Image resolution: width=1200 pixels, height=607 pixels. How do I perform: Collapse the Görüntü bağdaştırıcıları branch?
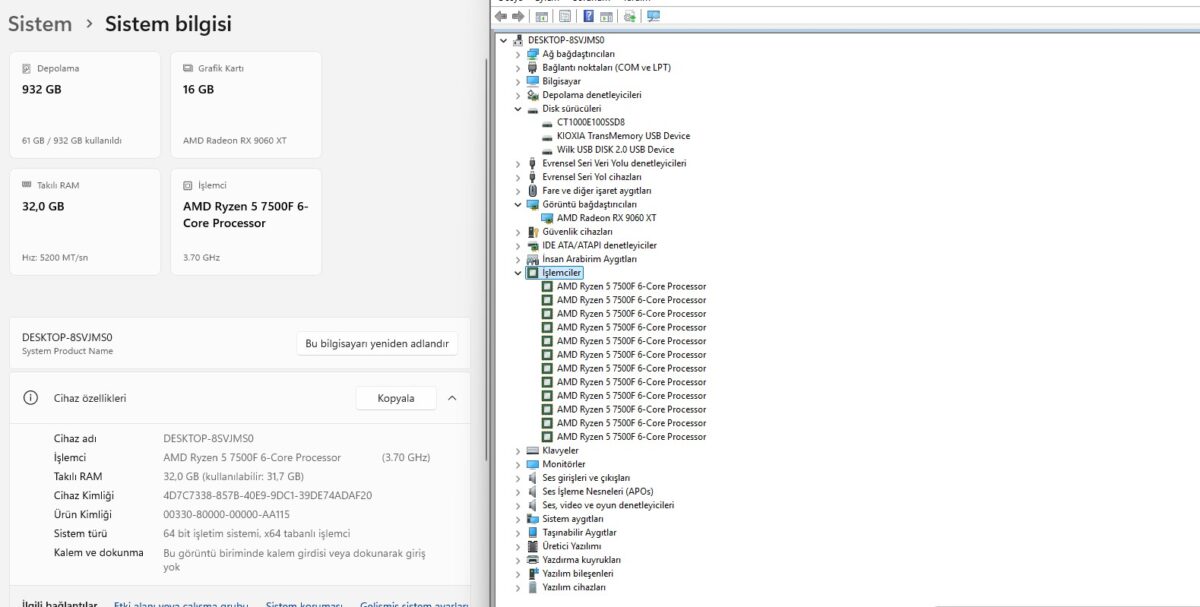tap(518, 204)
